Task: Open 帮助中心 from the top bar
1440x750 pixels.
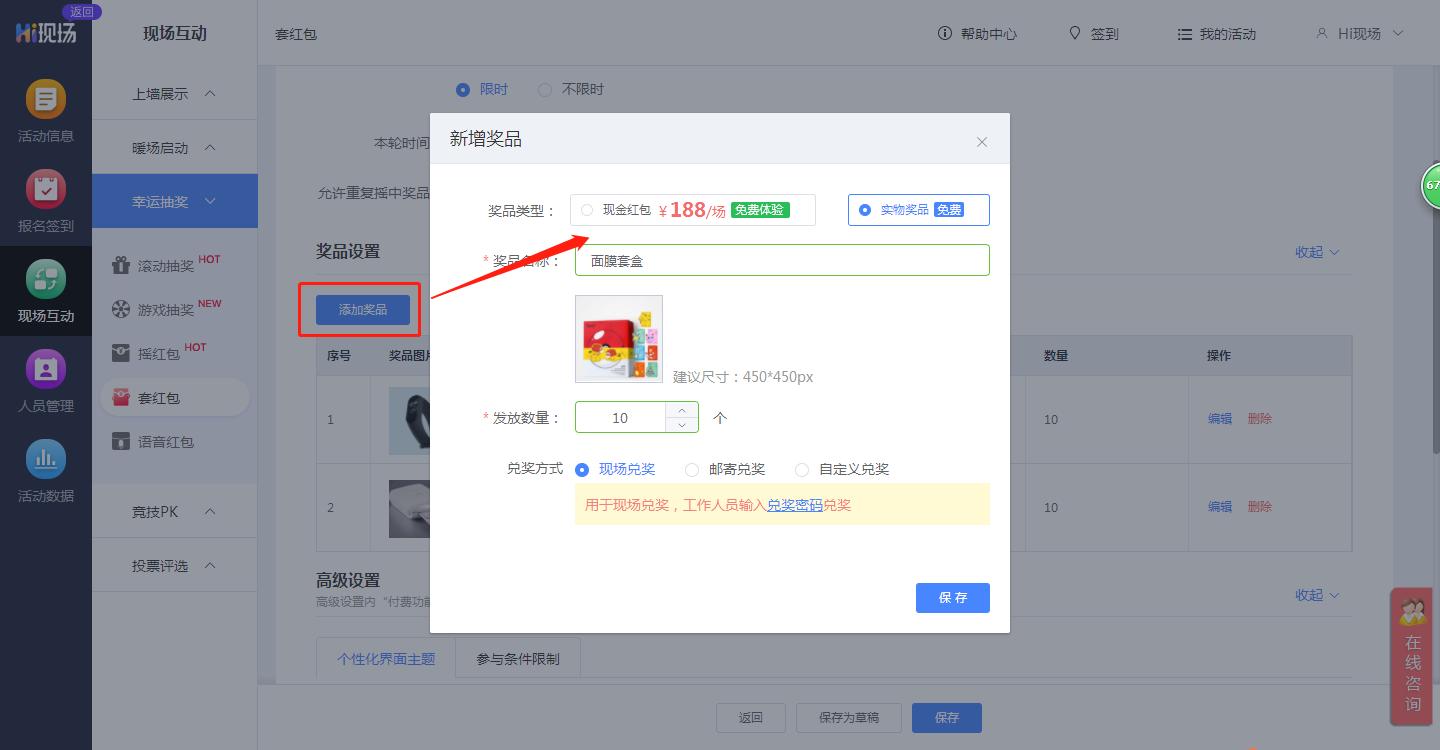Action: tap(977, 33)
